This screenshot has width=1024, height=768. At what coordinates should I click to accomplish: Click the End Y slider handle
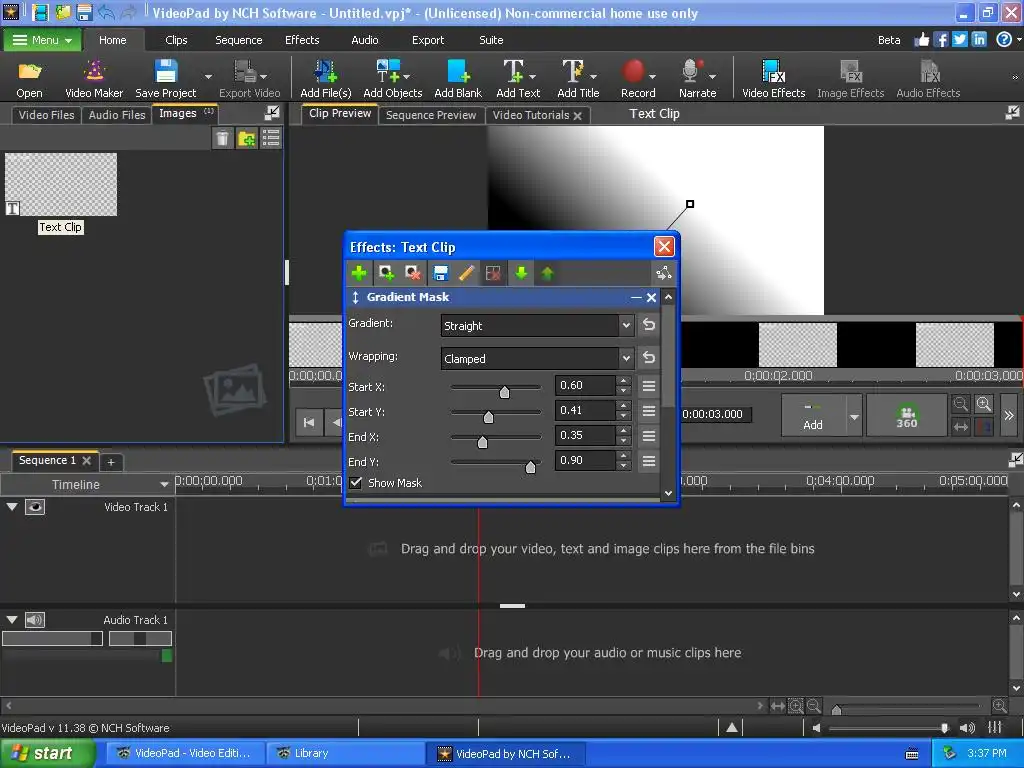pos(530,466)
